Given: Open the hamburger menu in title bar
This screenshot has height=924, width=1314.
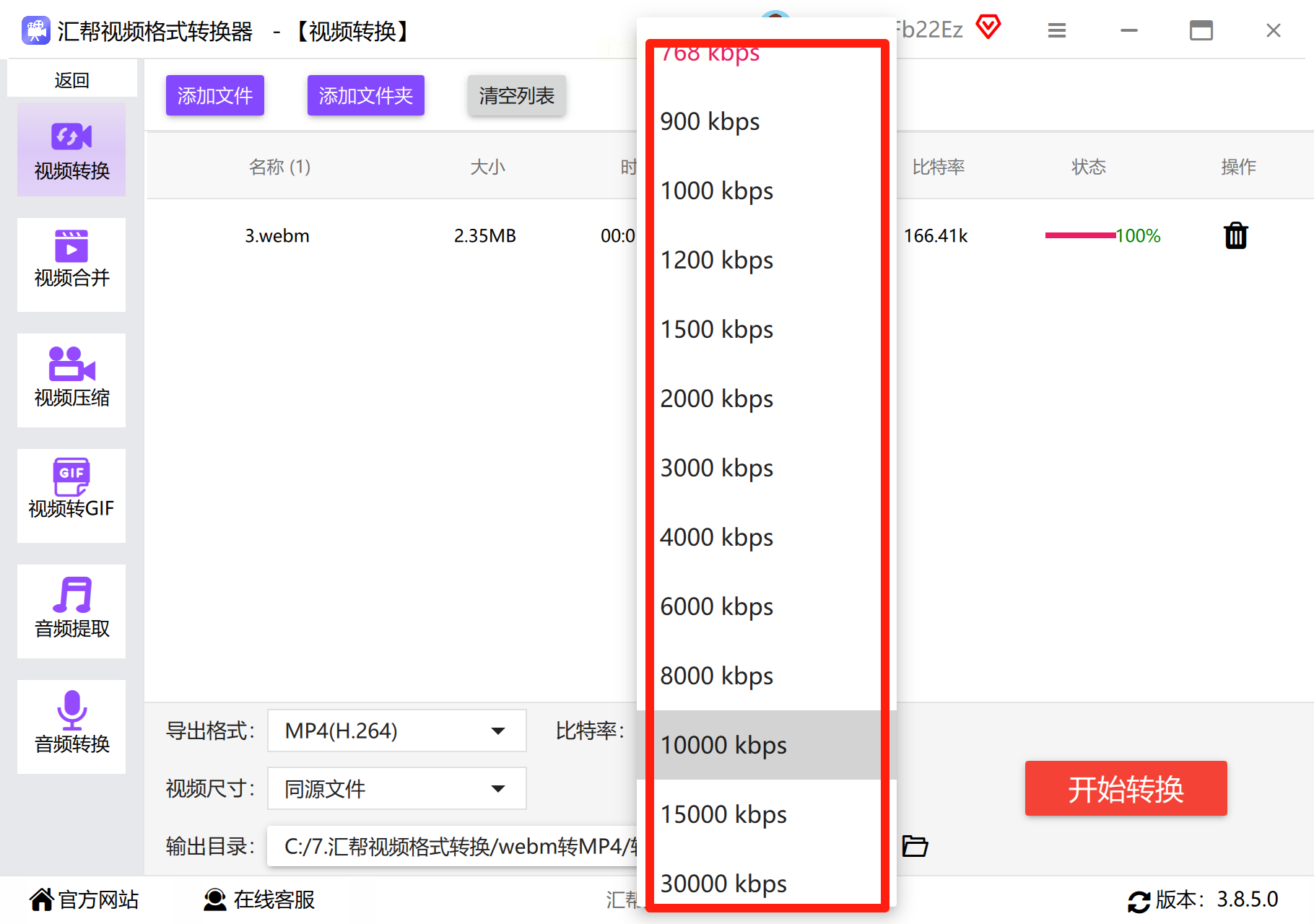Looking at the screenshot, I should [x=1057, y=30].
